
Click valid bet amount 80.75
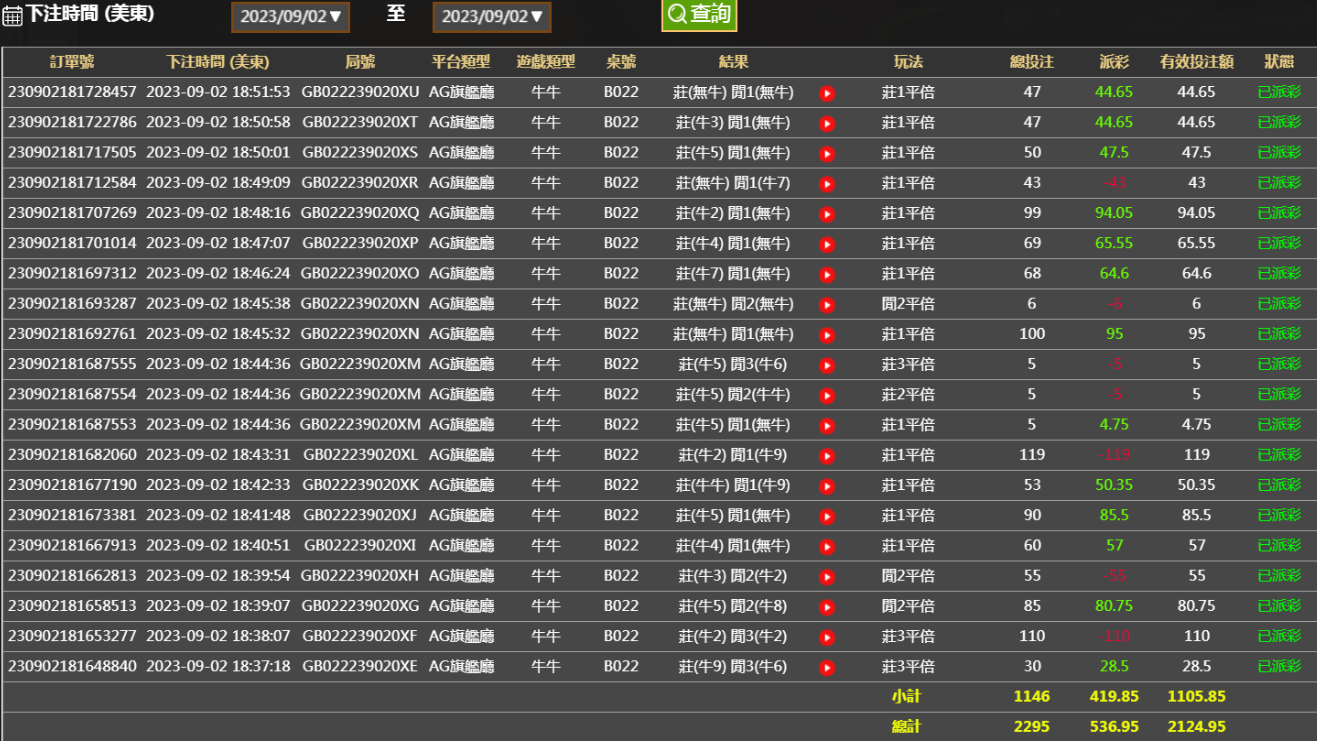coord(1196,606)
